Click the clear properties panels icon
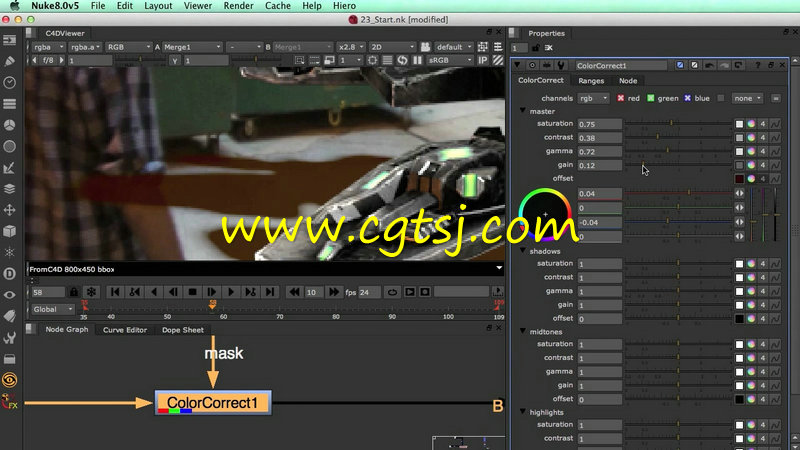The width and height of the screenshot is (800, 450). click(548, 48)
